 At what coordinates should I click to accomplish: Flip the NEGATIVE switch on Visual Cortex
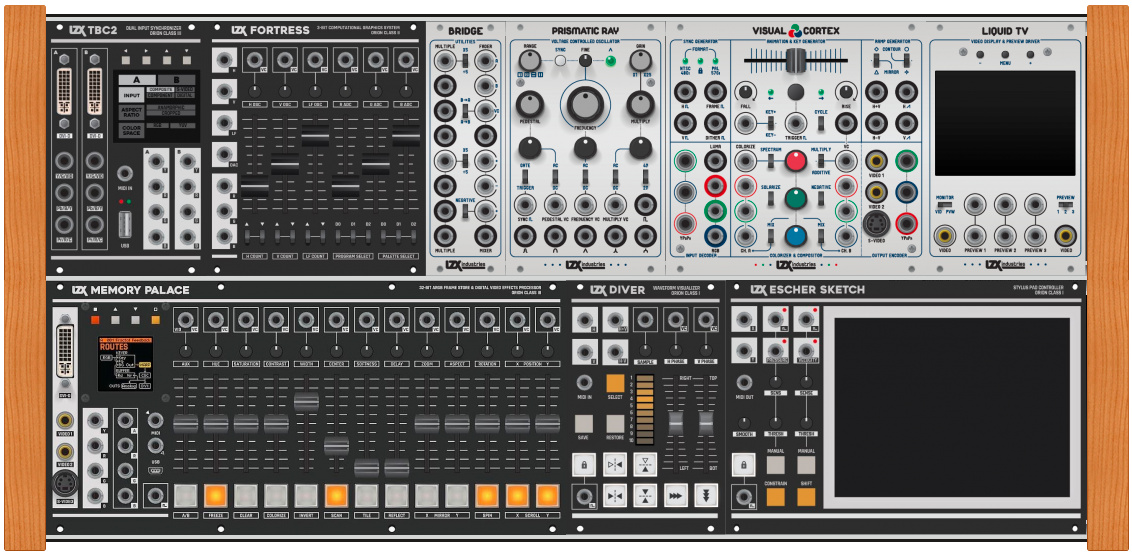(x=820, y=199)
